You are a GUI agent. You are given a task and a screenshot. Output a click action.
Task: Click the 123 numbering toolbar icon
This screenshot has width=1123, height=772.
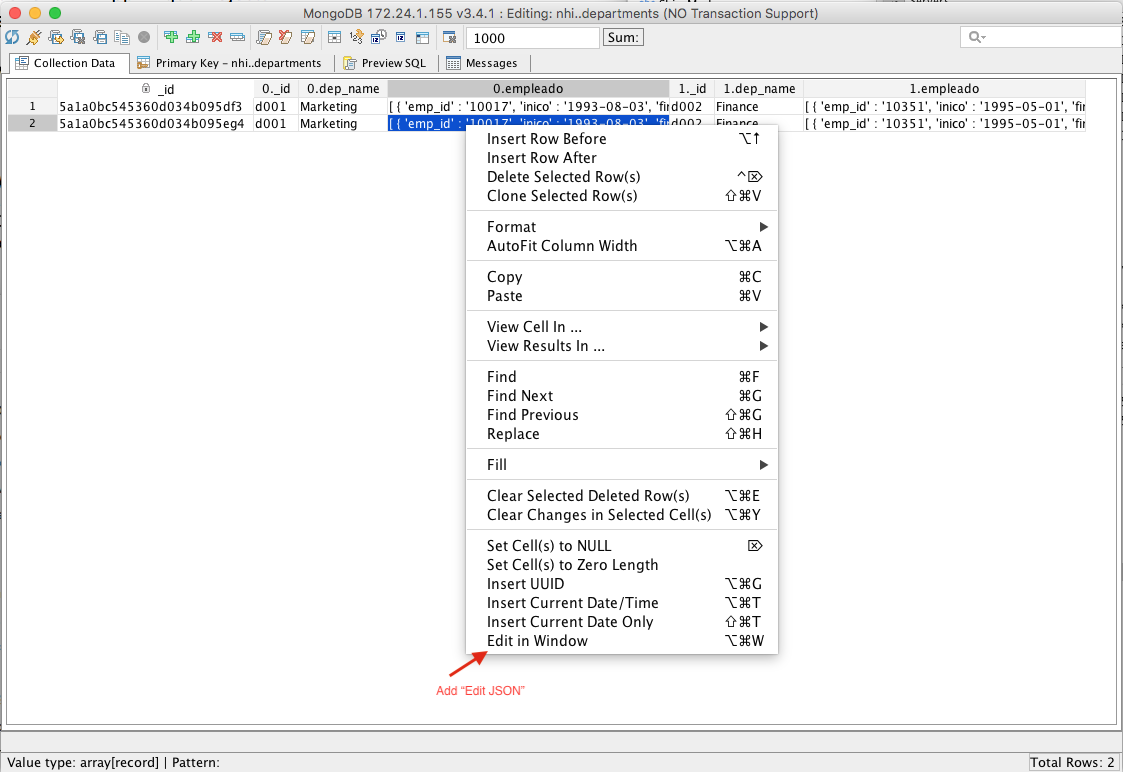[356, 37]
